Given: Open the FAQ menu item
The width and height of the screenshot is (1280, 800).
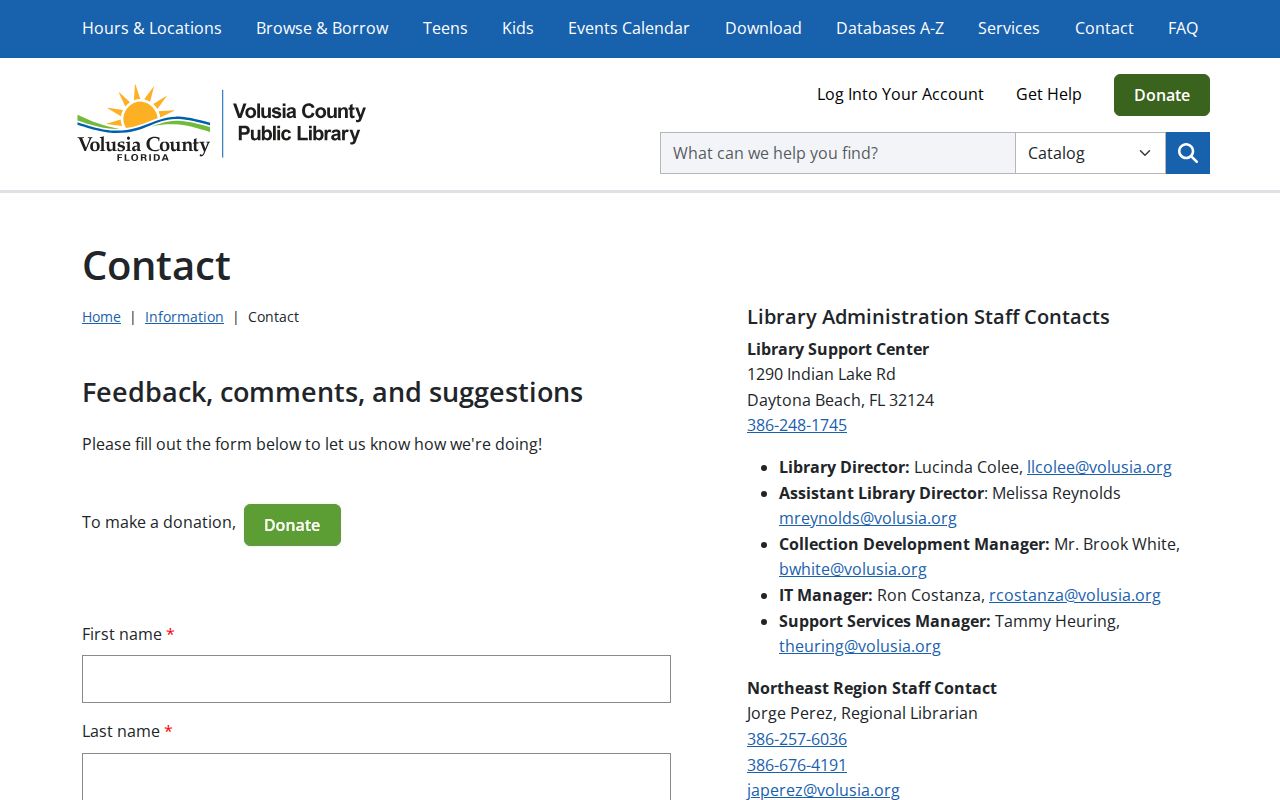Looking at the screenshot, I should click(1183, 28).
